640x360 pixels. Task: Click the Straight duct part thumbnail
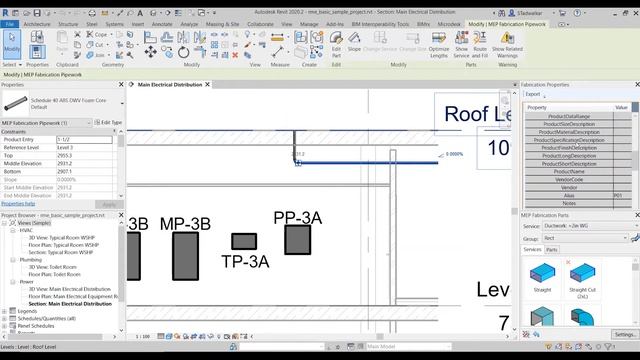[542, 277]
